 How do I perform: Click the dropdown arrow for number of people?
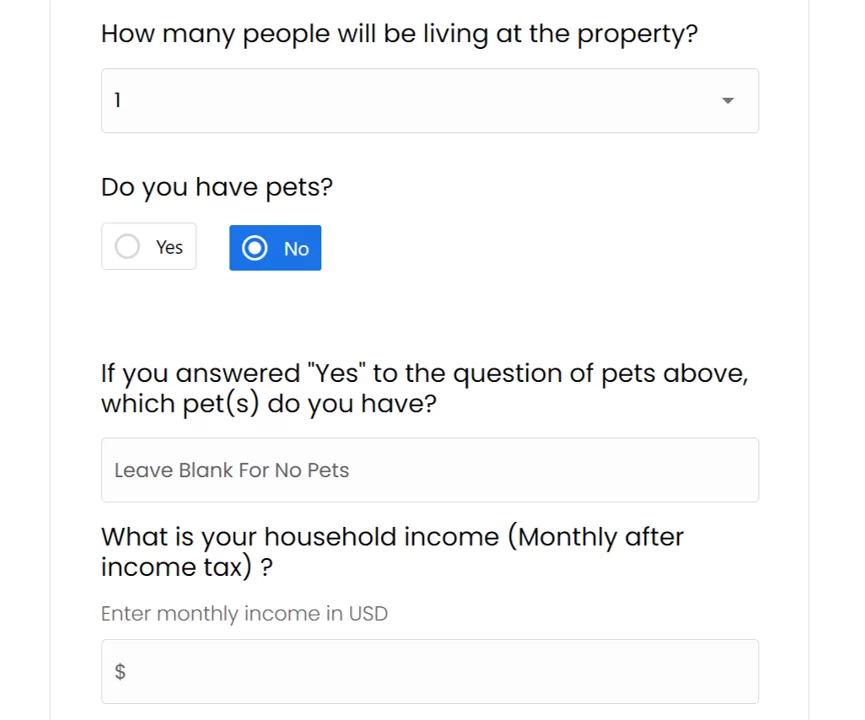[728, 101]
